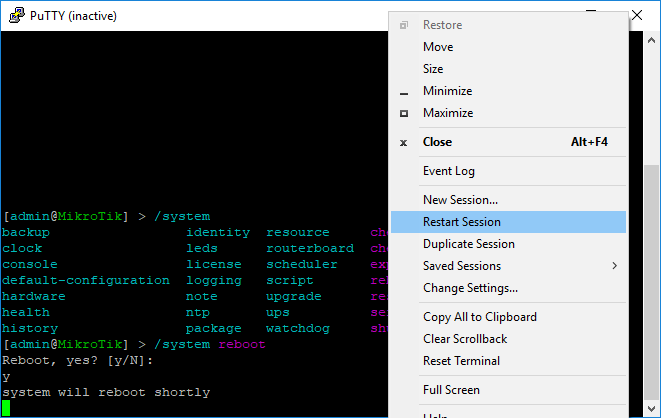
Task: Close the PuTTY window with the X button
Action: [637, 15]
